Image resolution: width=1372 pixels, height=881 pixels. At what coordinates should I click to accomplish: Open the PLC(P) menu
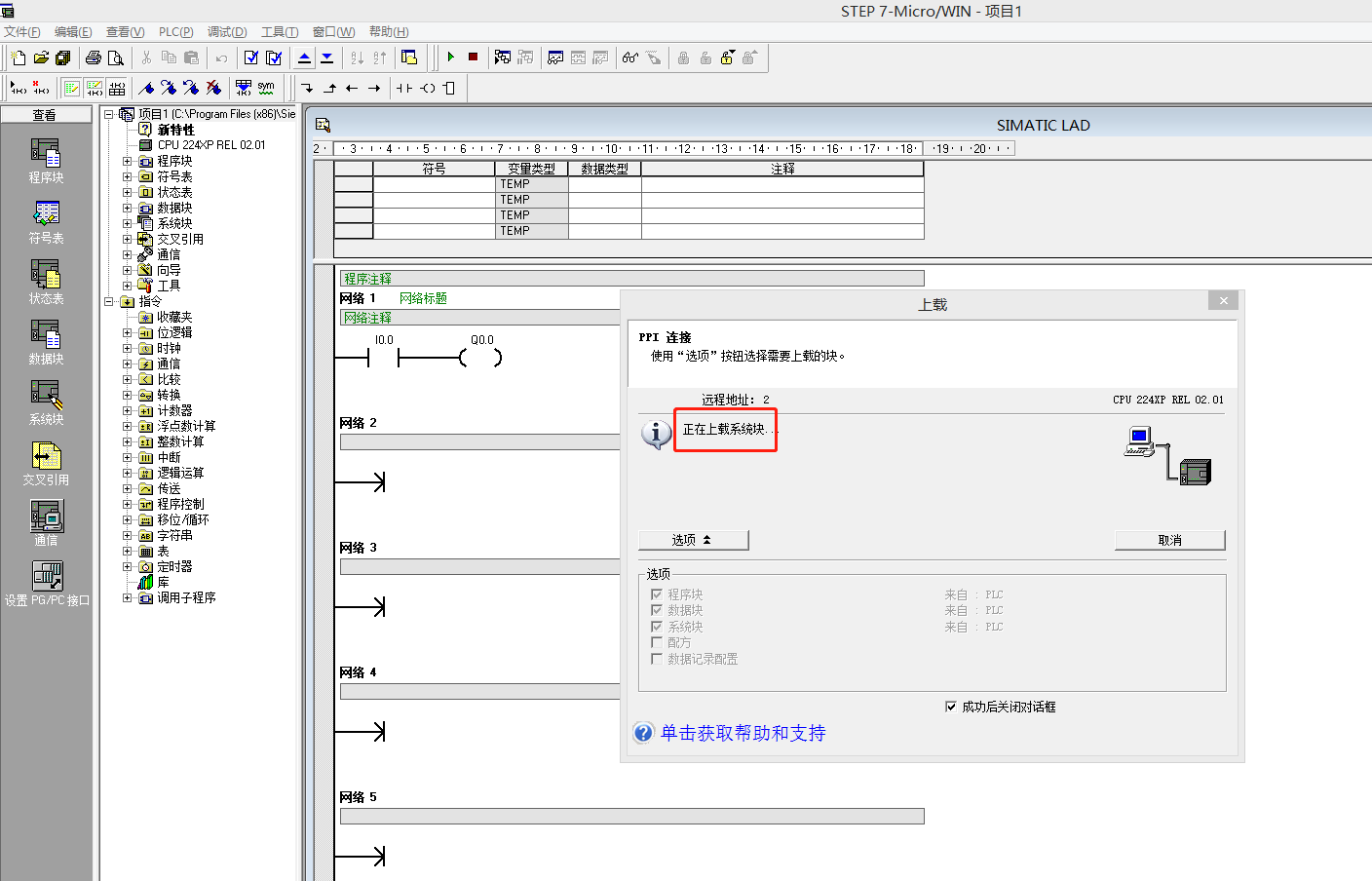(175, 32)
